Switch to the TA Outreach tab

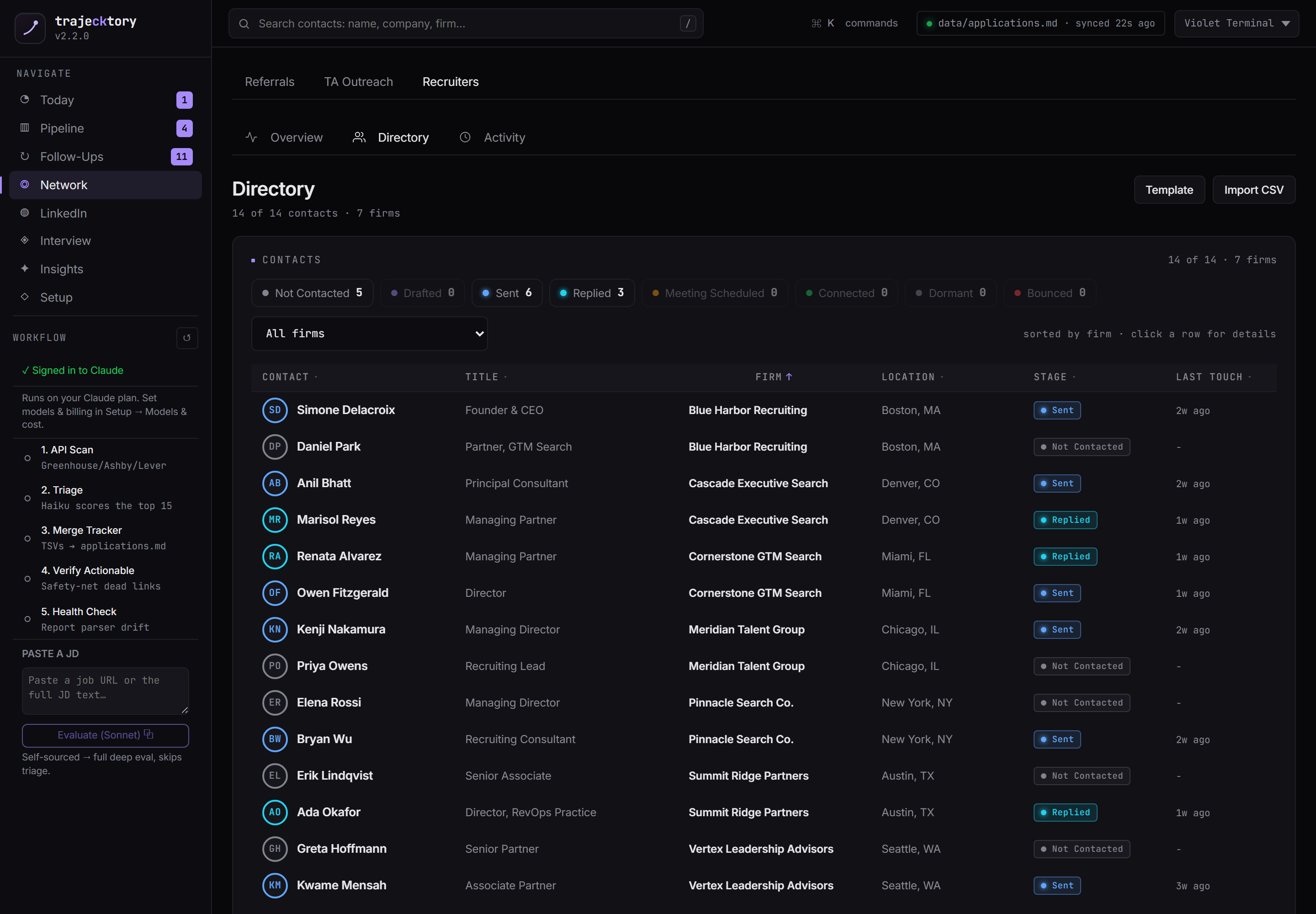tap(359, 82)
